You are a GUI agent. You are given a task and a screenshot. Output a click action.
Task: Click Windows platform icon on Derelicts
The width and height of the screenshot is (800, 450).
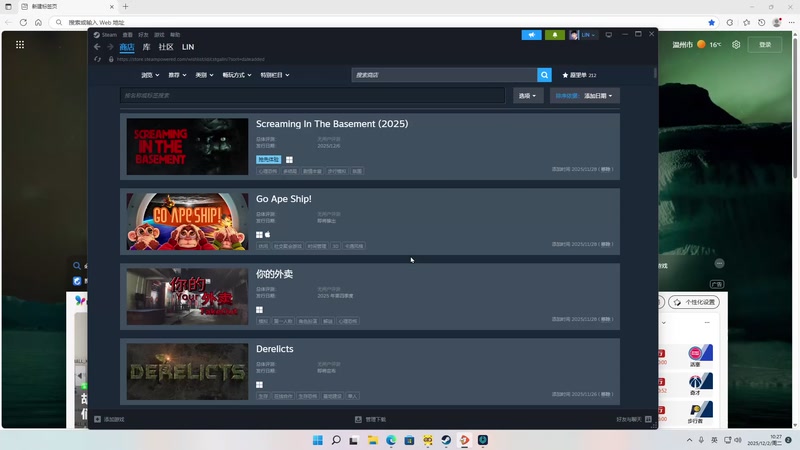(259, 385)
